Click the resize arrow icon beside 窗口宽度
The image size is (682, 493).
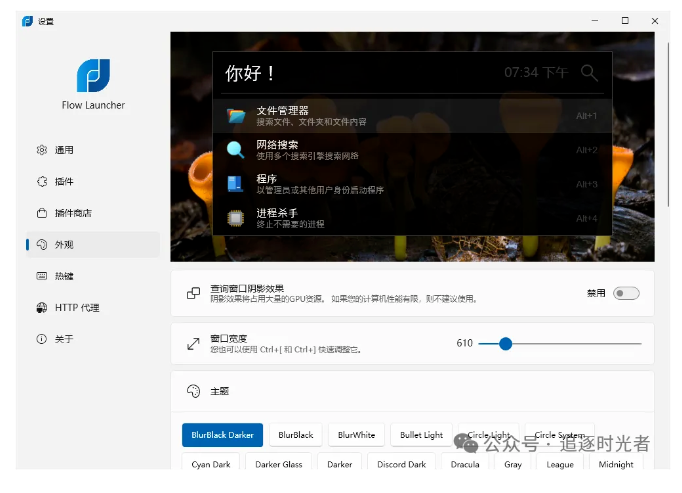pyautogui.click(x=194, y=344)
